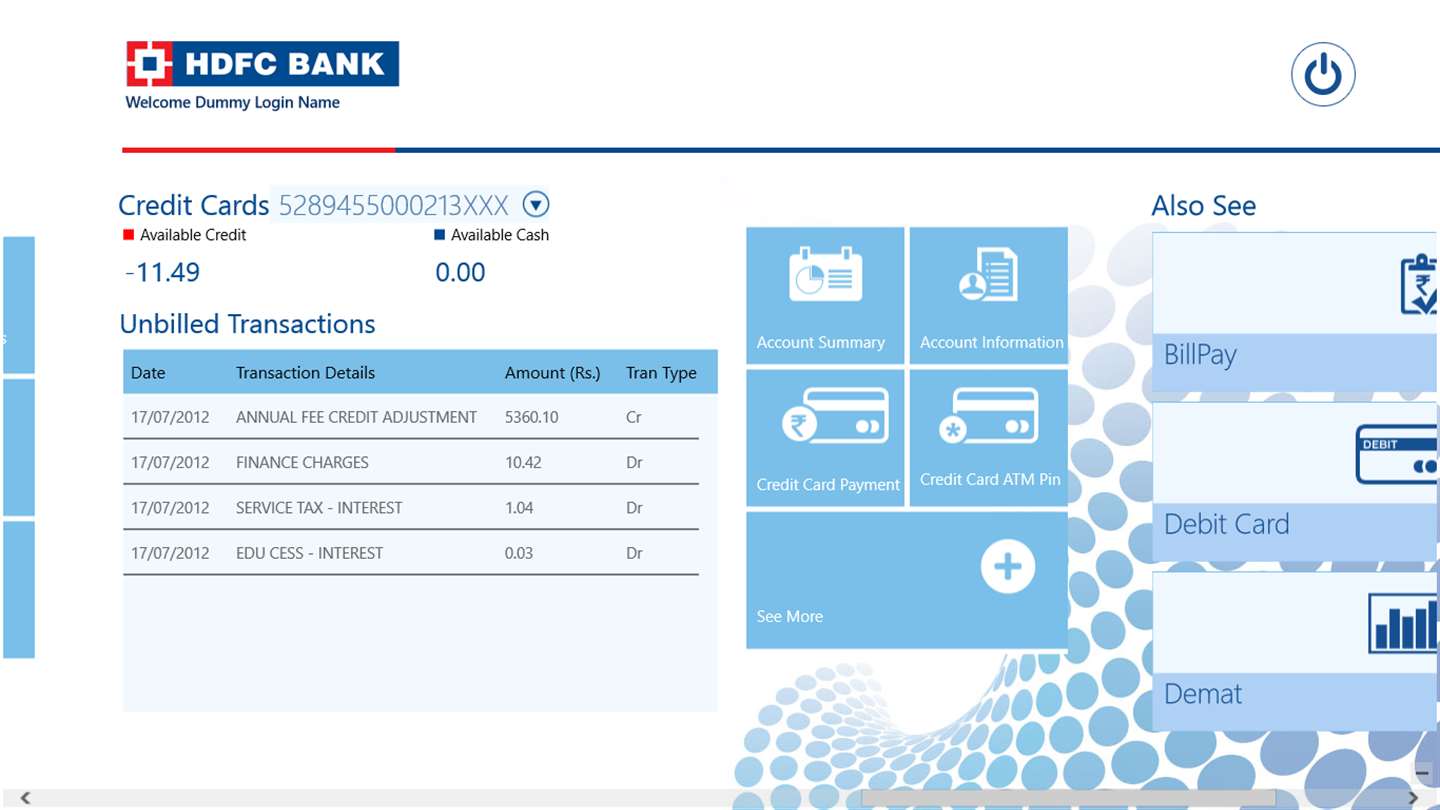
Task: Click the Available Credit value -11.49
Action: pyautogui.click(x=162, y=272)
